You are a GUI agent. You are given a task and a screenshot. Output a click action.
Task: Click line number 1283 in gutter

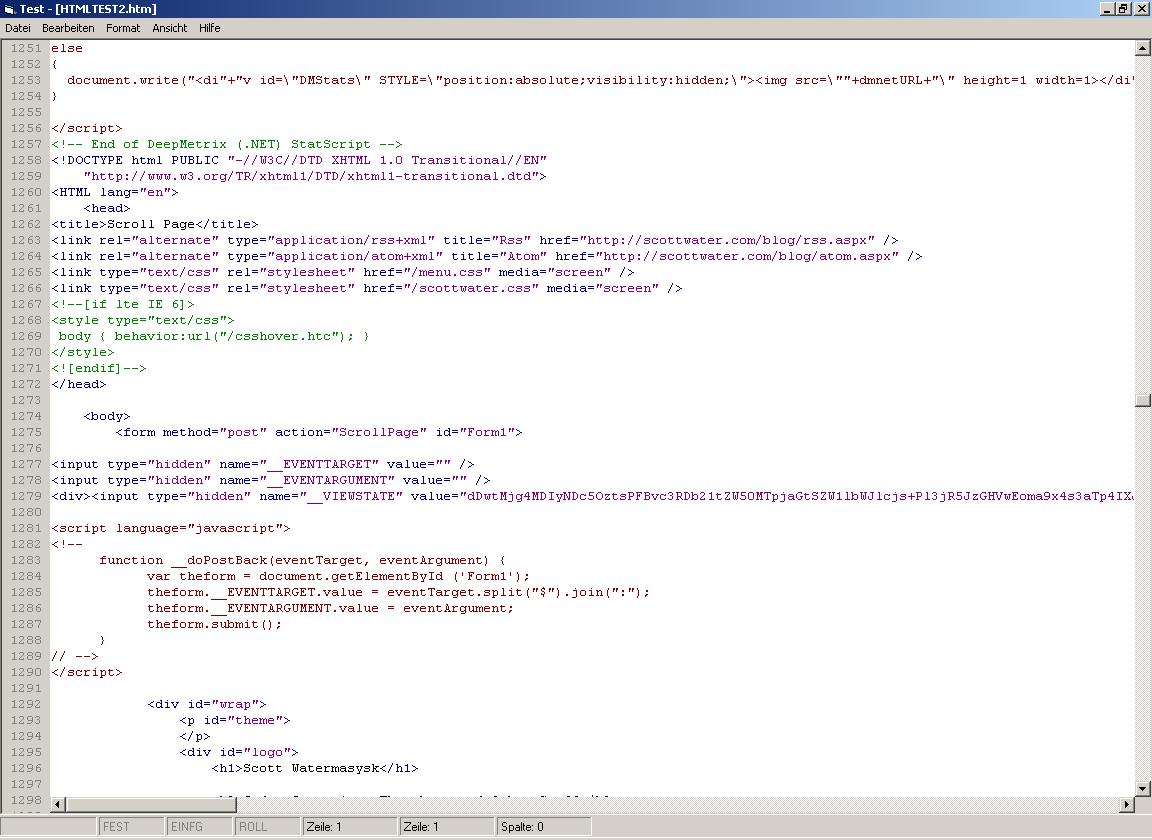coord(26,560)
